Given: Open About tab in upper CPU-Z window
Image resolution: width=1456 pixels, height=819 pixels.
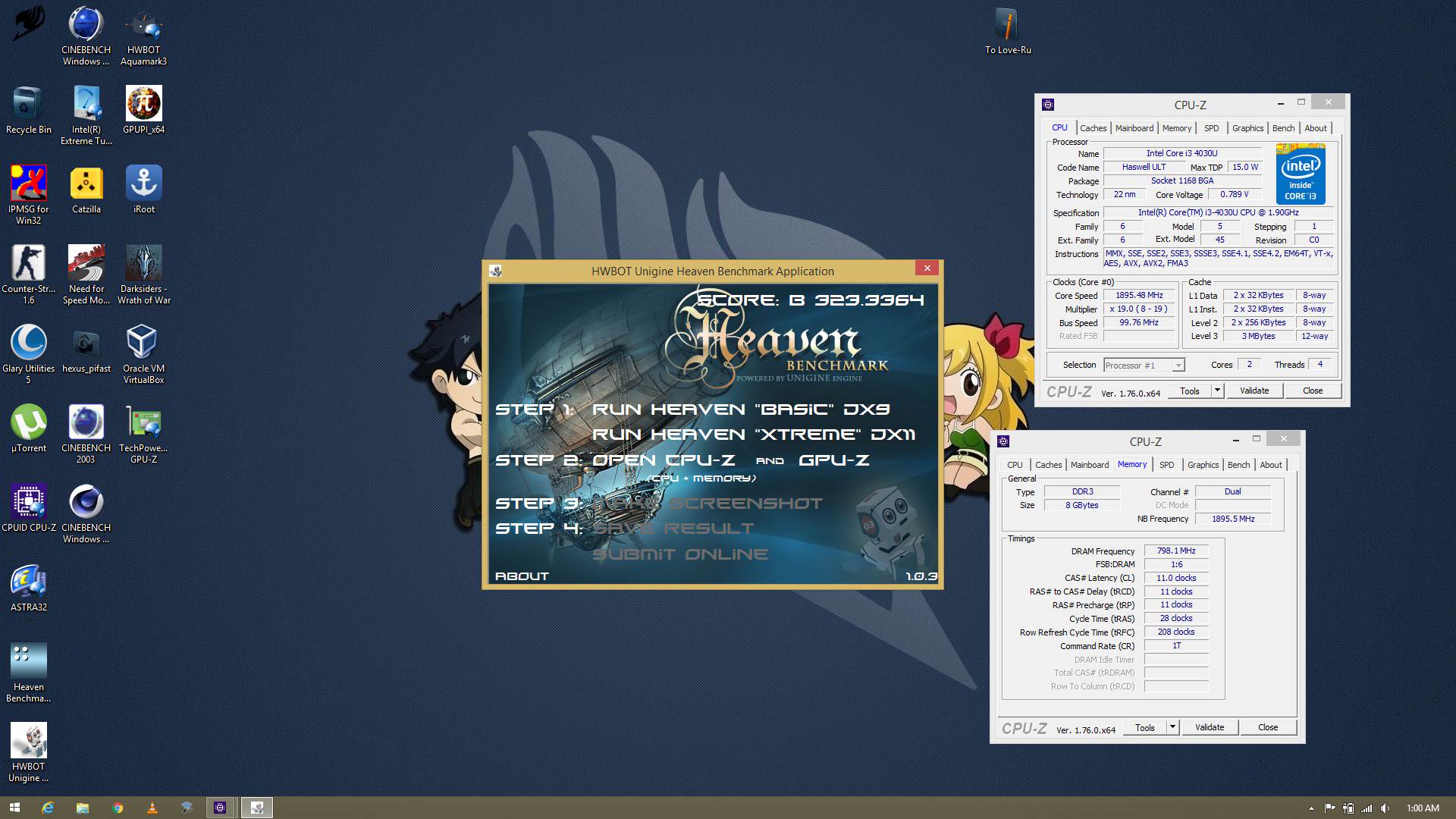Looking at the screenshot, I should coord(1316,128).
